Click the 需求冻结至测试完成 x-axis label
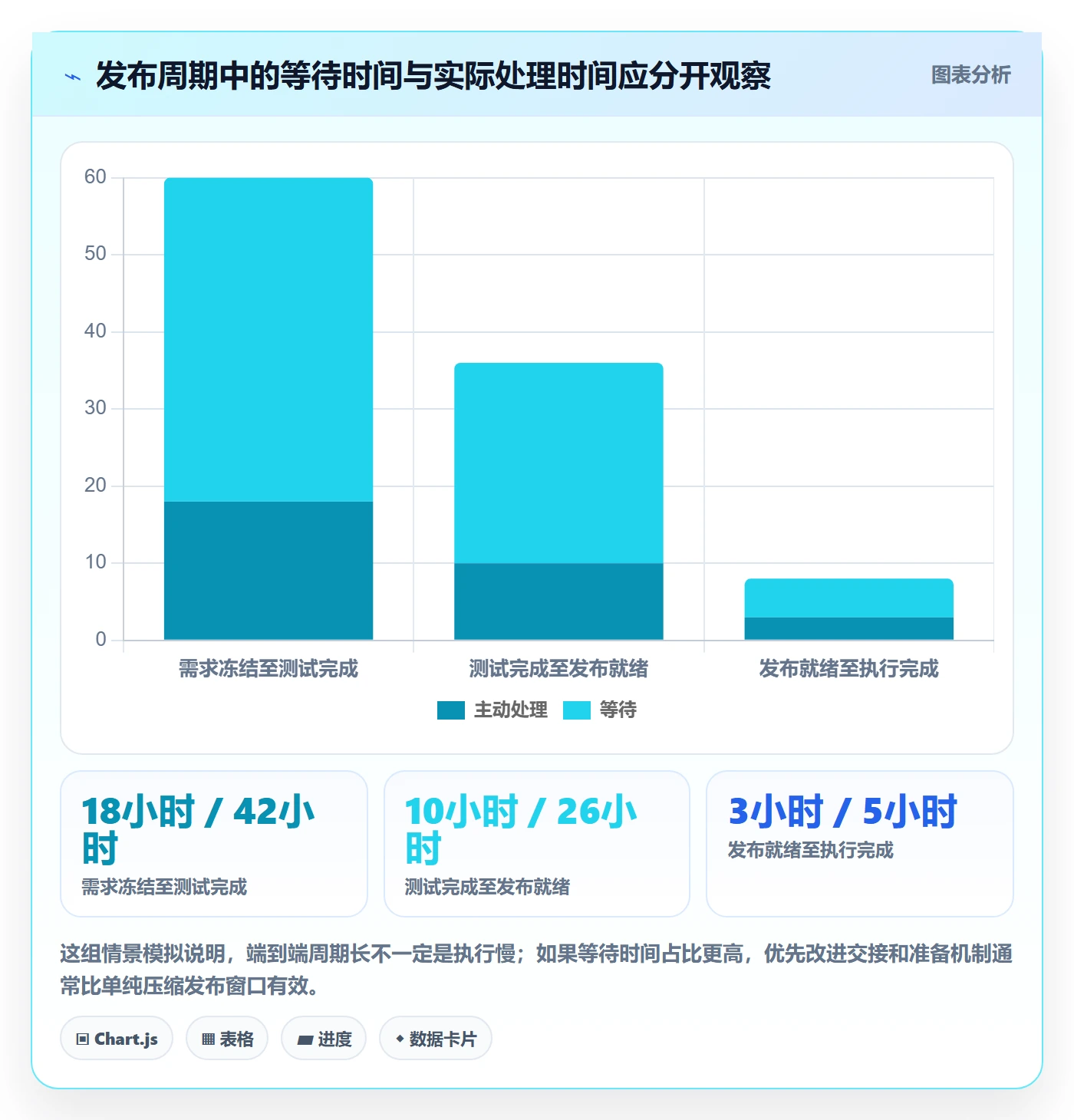 click(x=268, y=669)
